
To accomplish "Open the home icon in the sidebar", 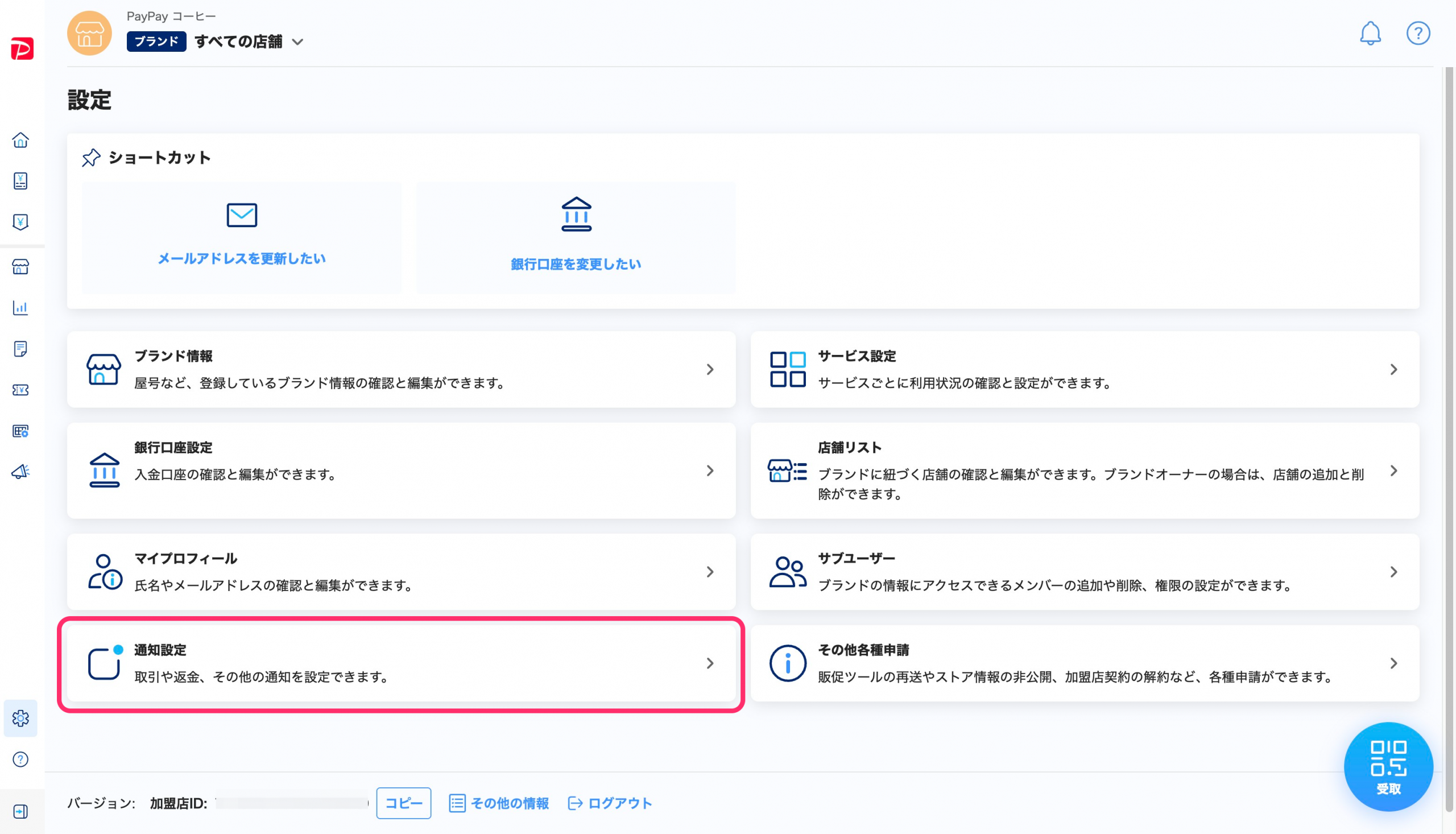I will point(20,140).
